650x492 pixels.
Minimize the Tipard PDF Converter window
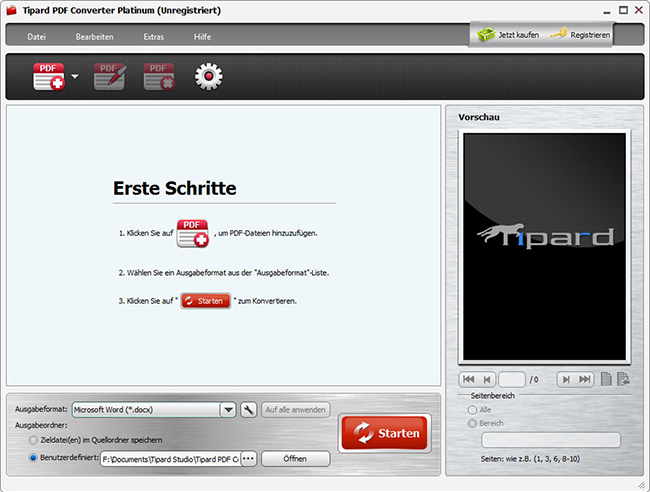point(607,11)
